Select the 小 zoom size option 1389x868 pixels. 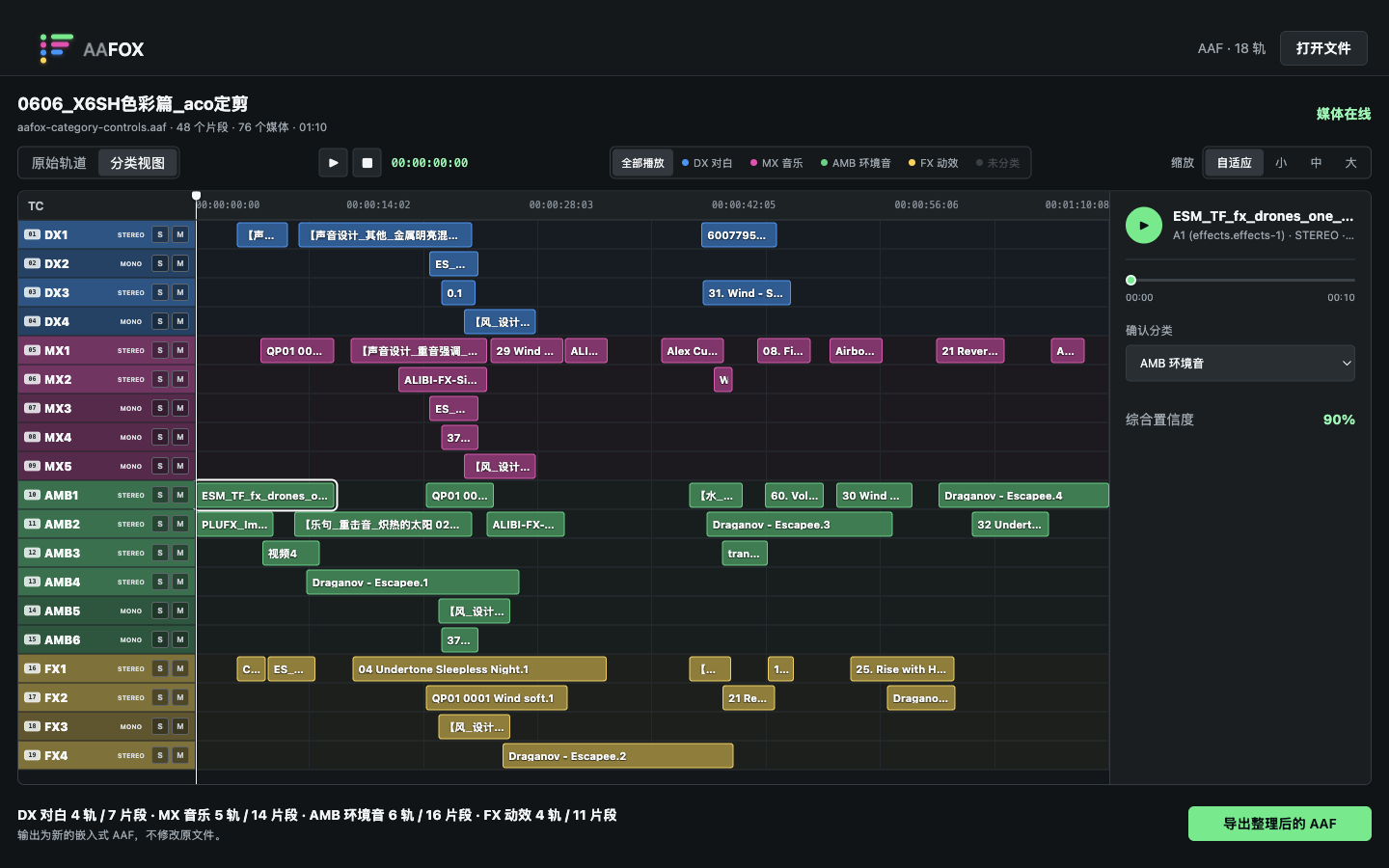coord(1281,163)
